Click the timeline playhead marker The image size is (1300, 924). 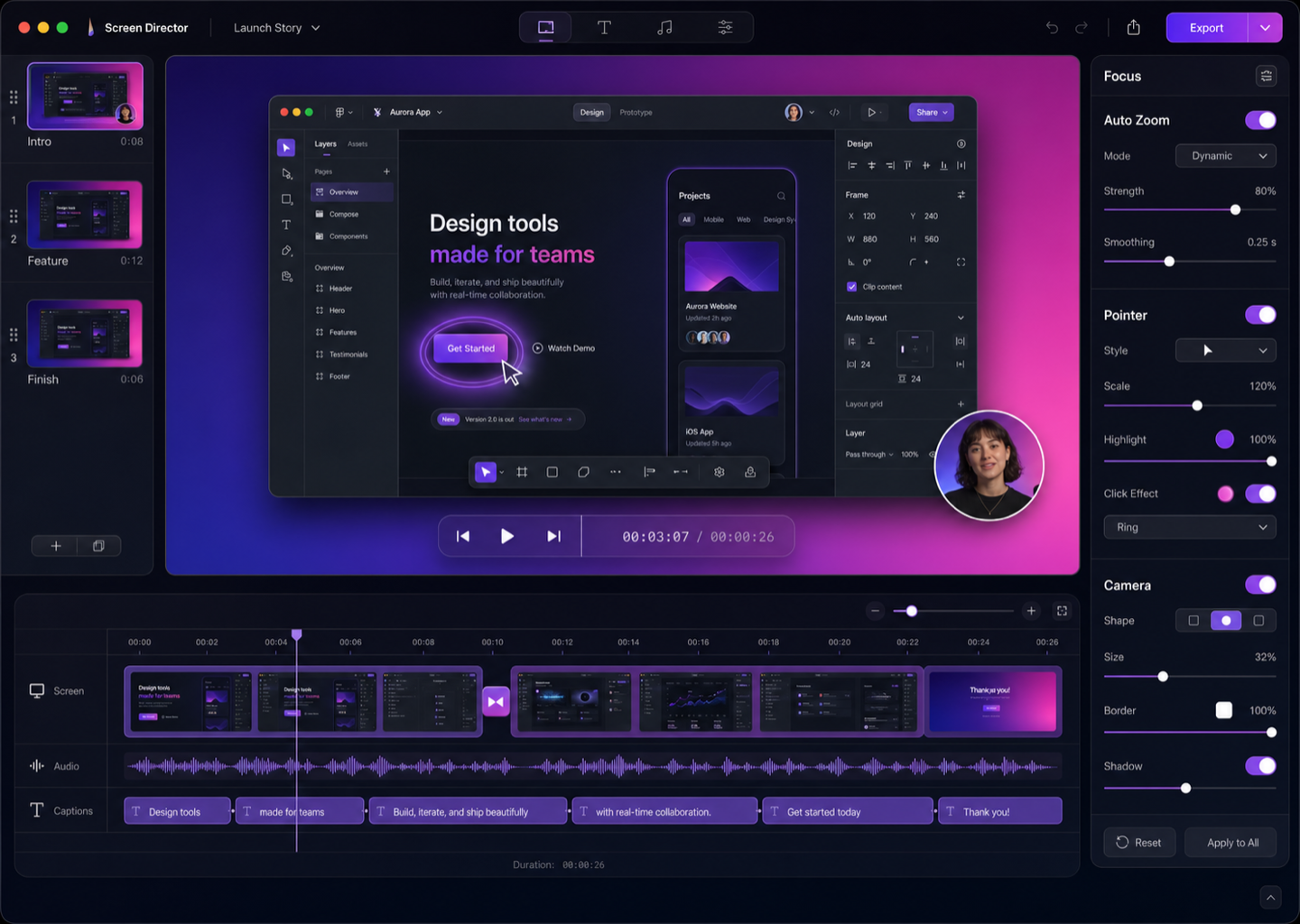tap(296, 635)
